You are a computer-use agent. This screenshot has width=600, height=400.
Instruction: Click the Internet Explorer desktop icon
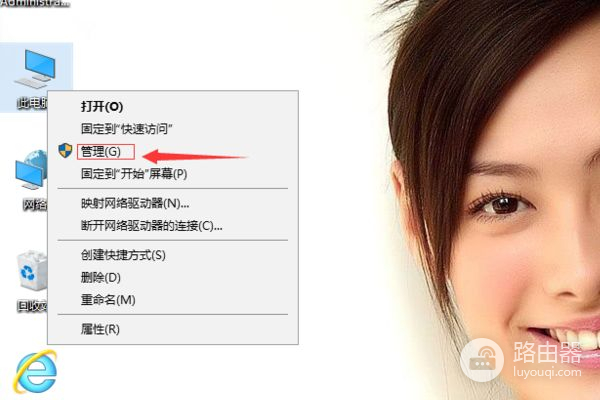point(35,372)
